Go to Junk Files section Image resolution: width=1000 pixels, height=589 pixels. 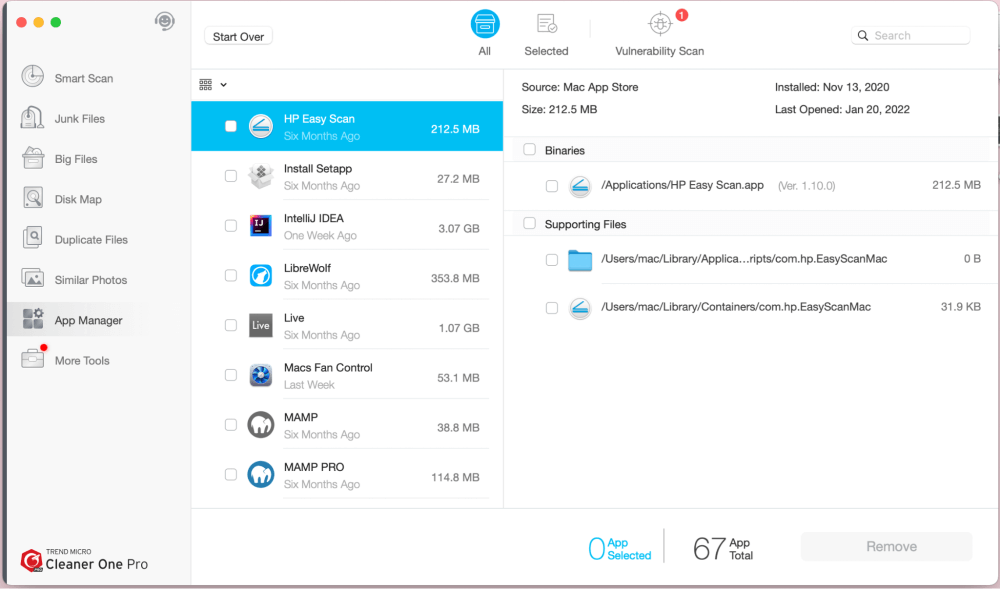tap(80, 119)
